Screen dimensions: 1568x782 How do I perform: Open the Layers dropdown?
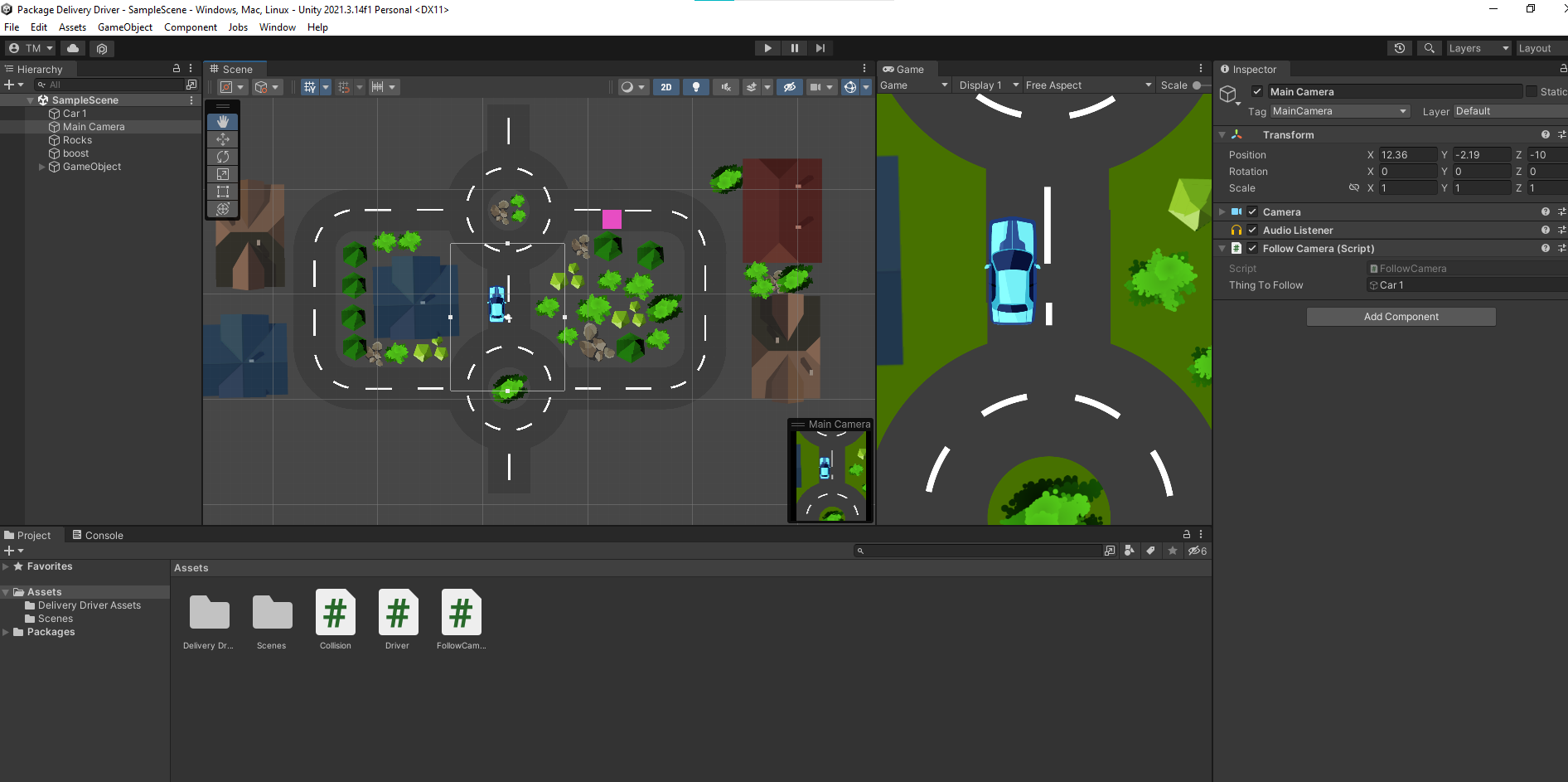[x=1478, y=48]
